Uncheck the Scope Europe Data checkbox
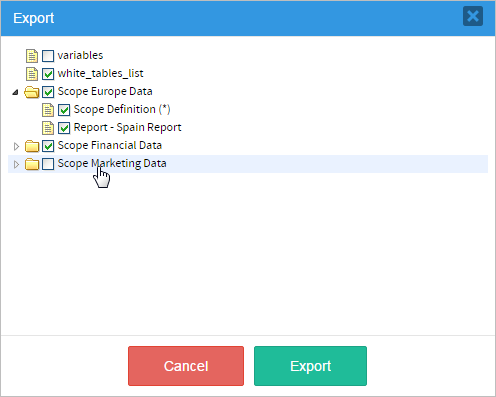 tap(48, 92)
